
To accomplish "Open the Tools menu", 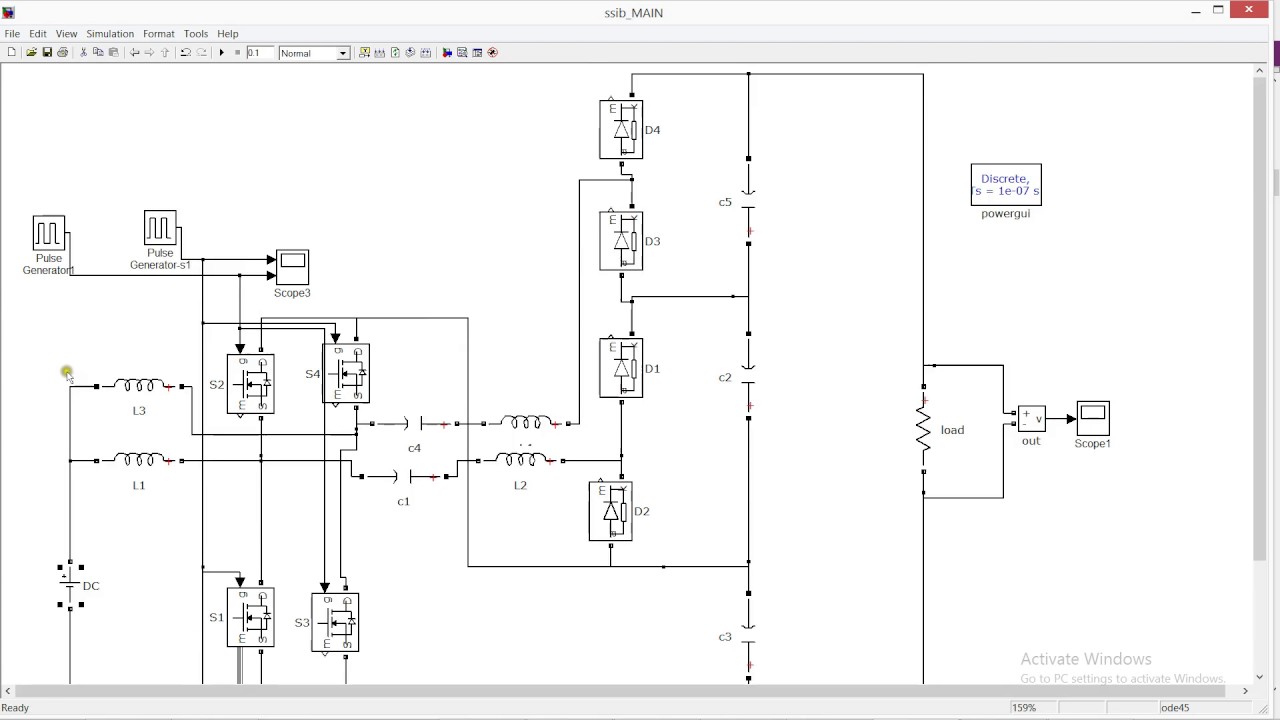I will (196, 34).
